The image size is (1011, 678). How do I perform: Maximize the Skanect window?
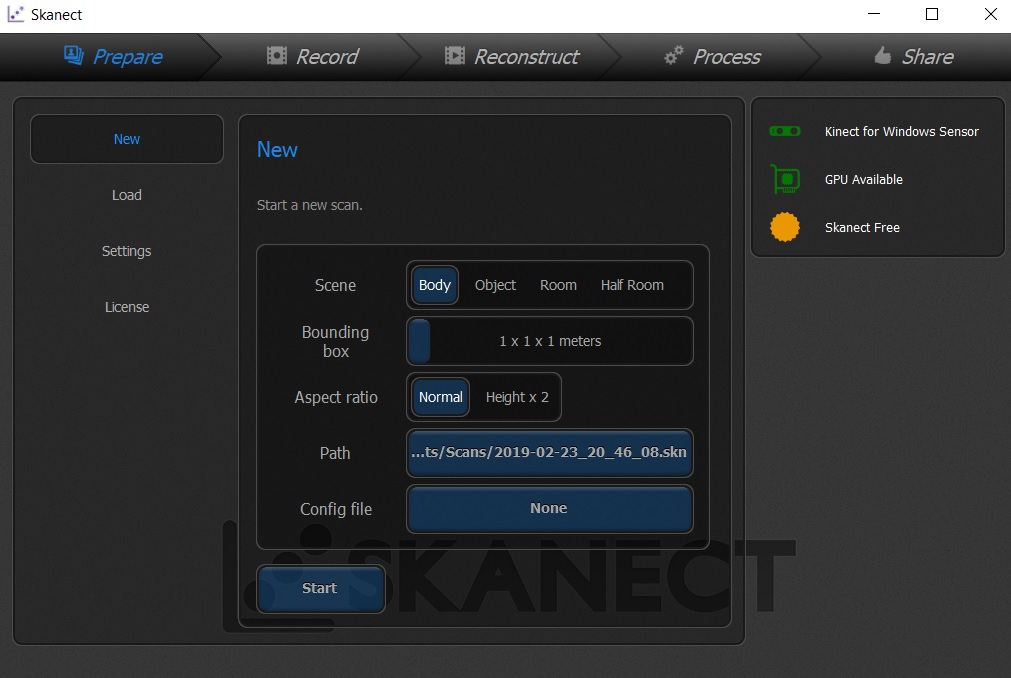pos(932,14)
